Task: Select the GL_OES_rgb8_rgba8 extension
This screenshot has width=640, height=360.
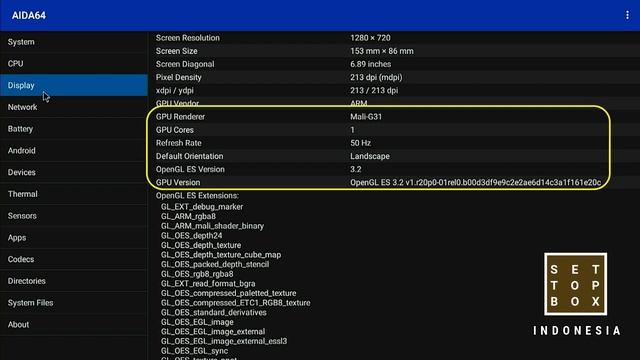Action: click(x=197, y=274)
